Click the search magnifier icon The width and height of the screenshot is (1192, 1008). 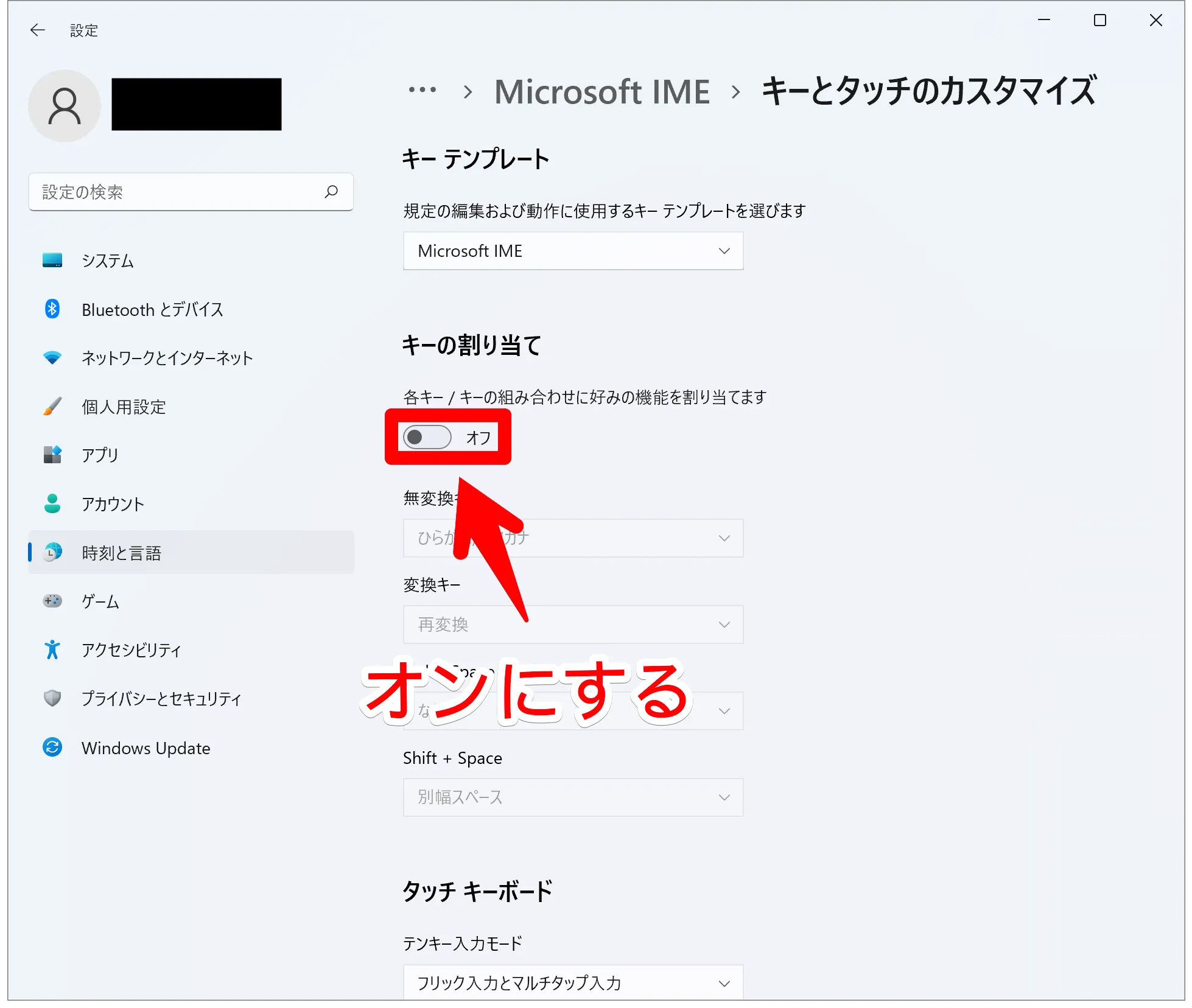tap(331, 192)
